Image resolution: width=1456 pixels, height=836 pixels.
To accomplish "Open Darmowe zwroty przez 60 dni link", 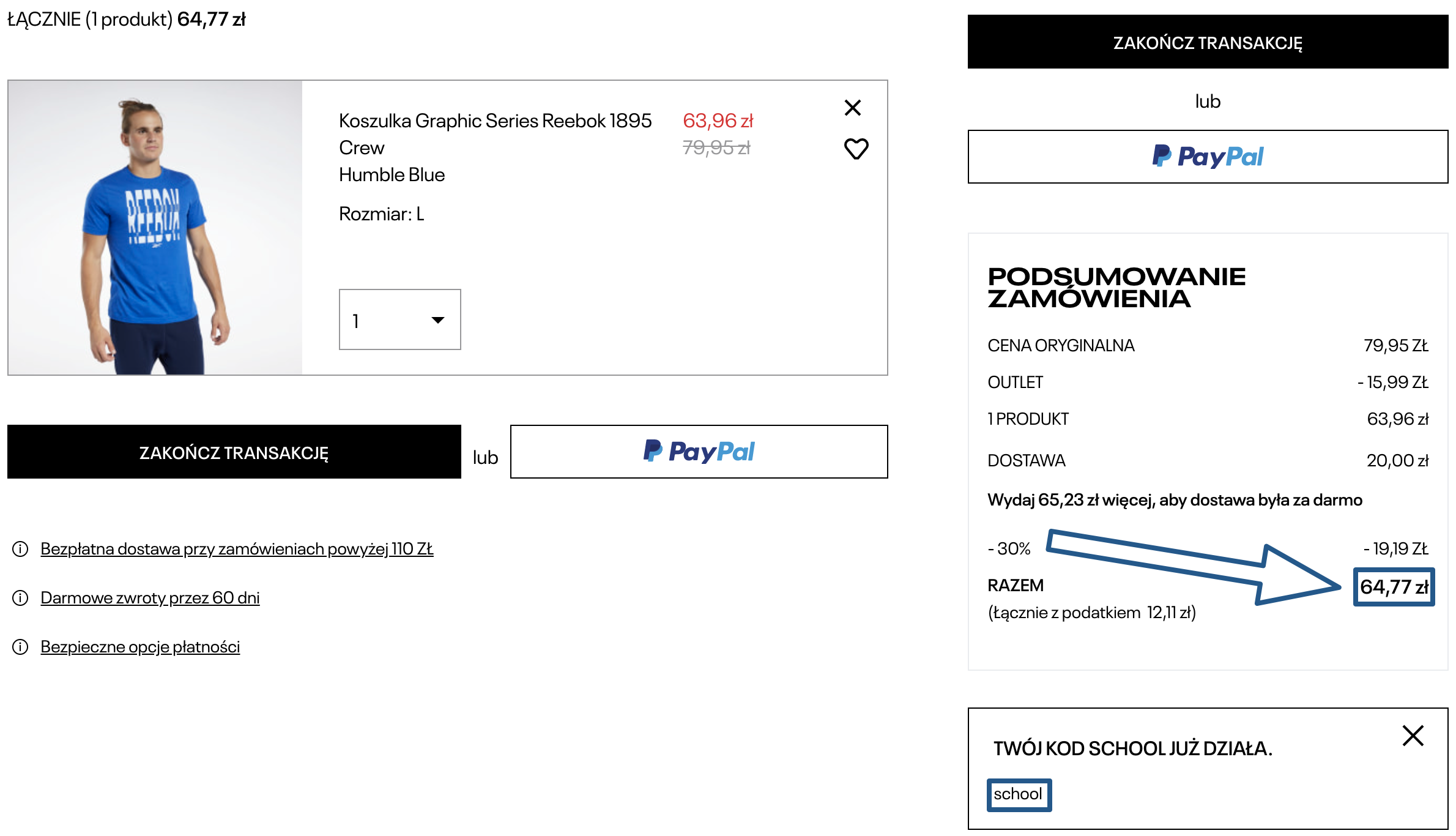I will pos(150,598).
